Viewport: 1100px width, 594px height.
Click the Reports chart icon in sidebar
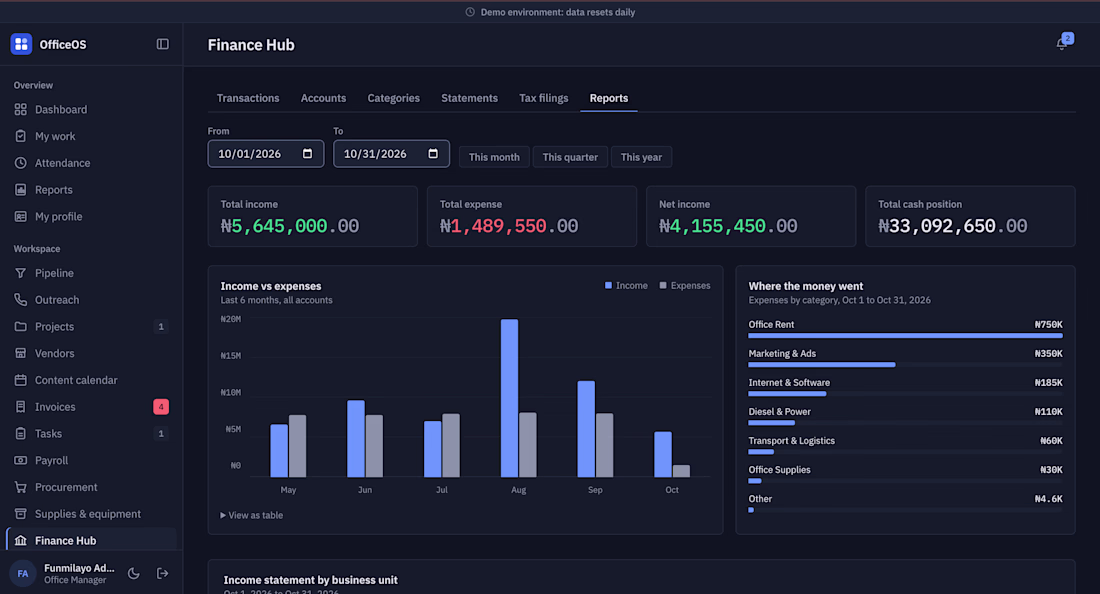point(20,189)
